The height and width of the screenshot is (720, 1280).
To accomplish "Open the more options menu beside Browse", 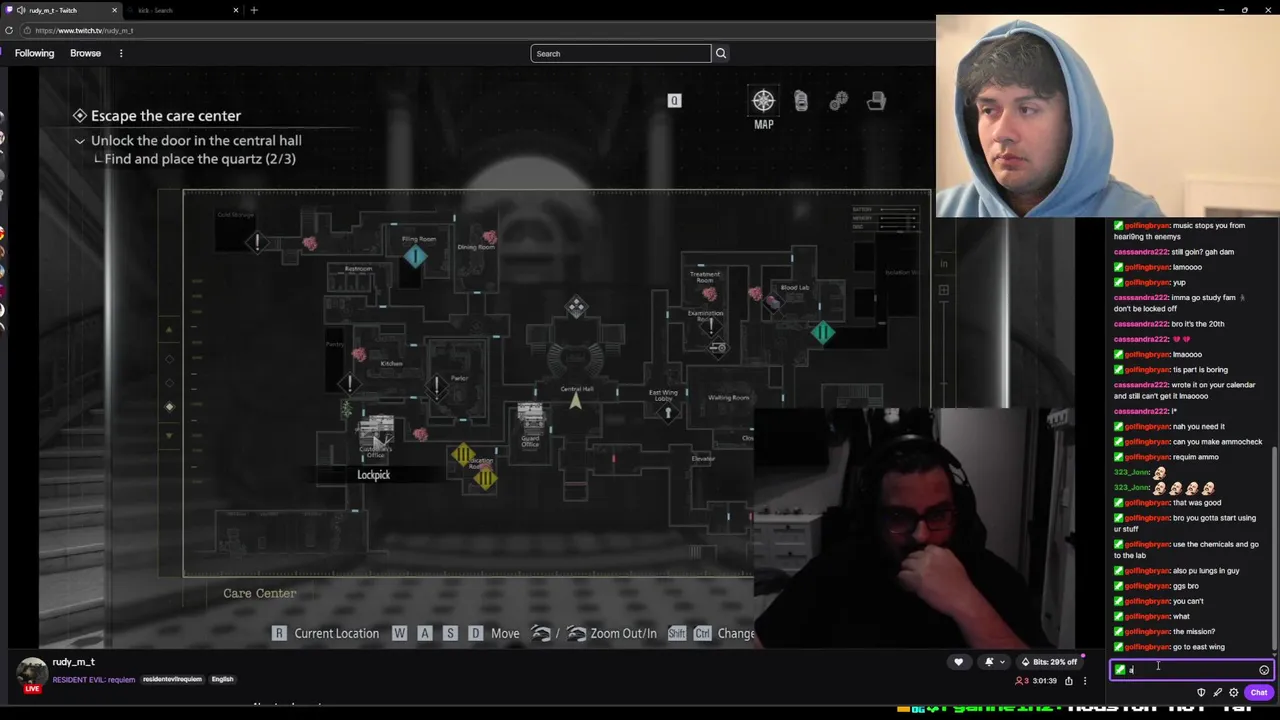I will click(121, 53).
